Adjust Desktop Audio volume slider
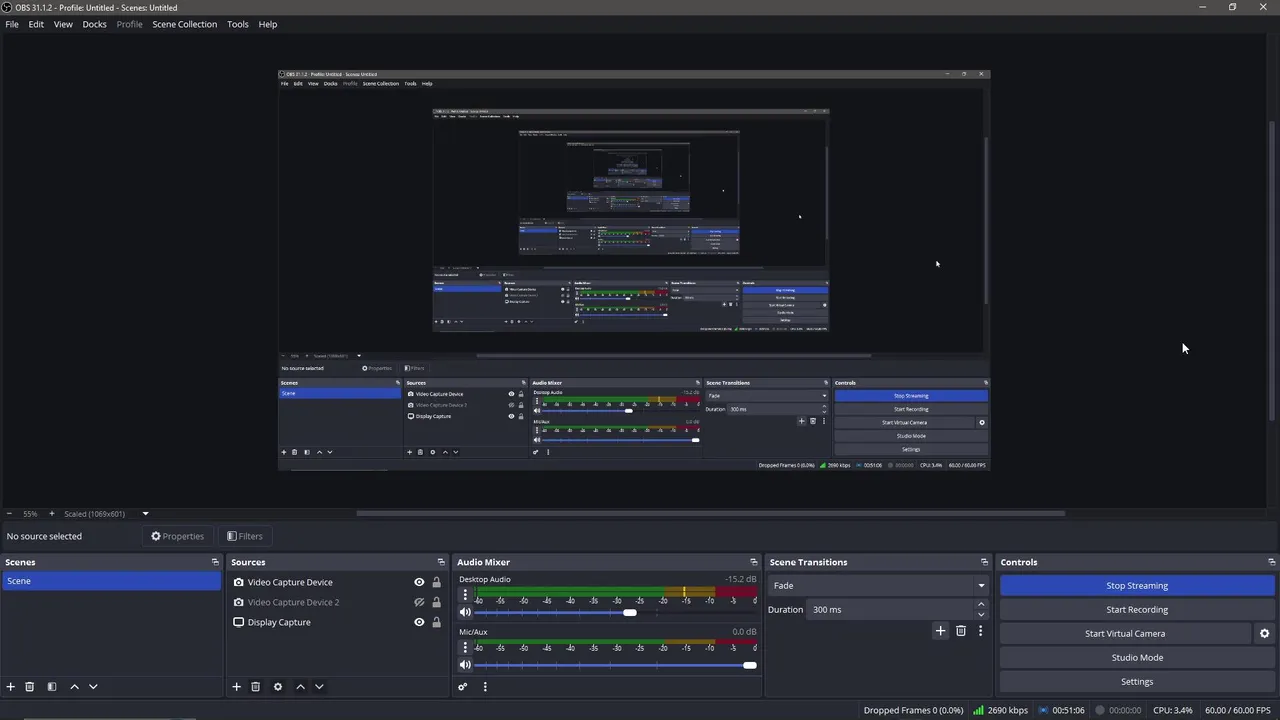Viewport: 1280px width, 720px height. tap(615, 612)
